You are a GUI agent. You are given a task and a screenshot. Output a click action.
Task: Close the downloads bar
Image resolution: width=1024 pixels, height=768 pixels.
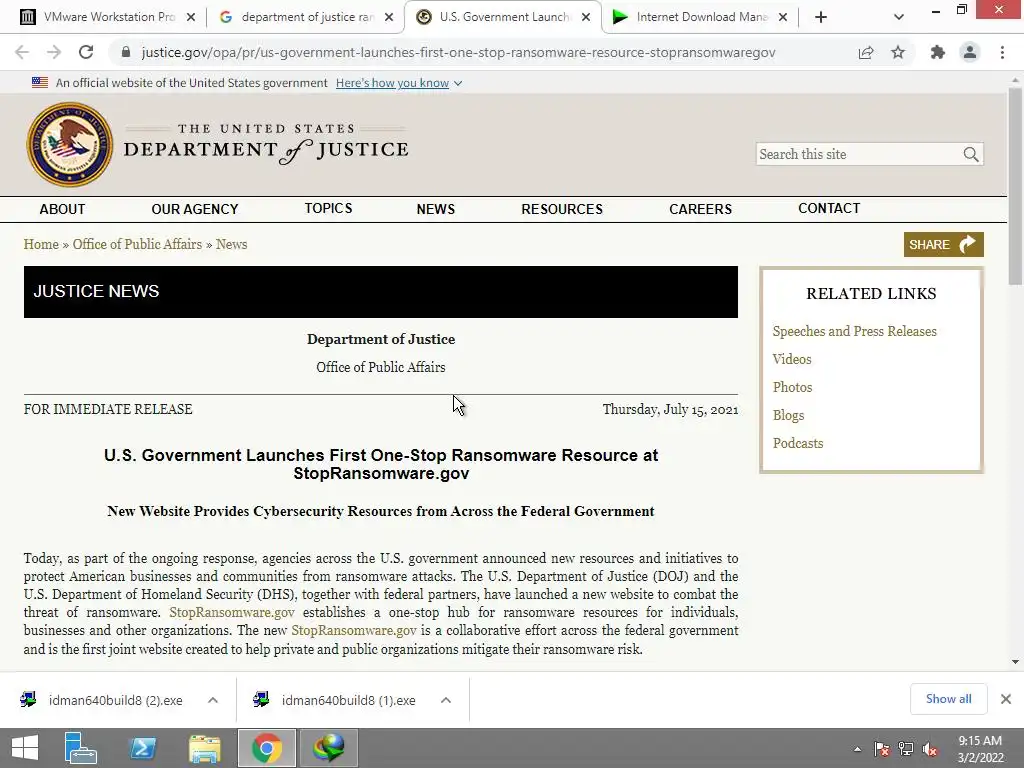point(1006,699)
